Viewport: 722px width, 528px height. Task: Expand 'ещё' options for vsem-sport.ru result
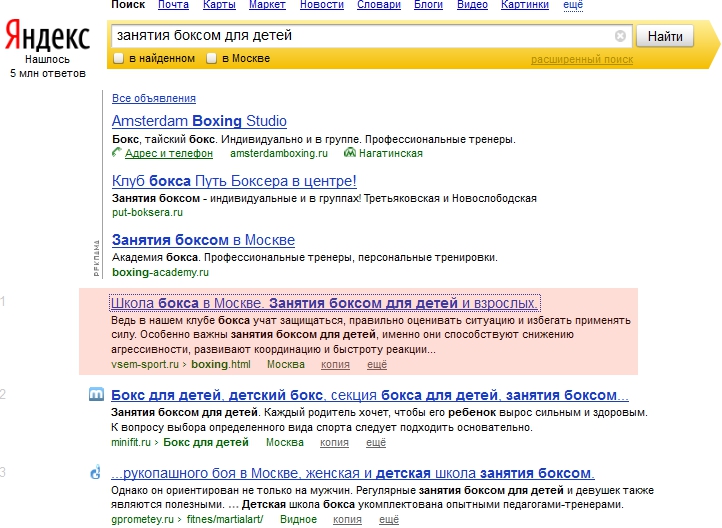click(377, 365)
